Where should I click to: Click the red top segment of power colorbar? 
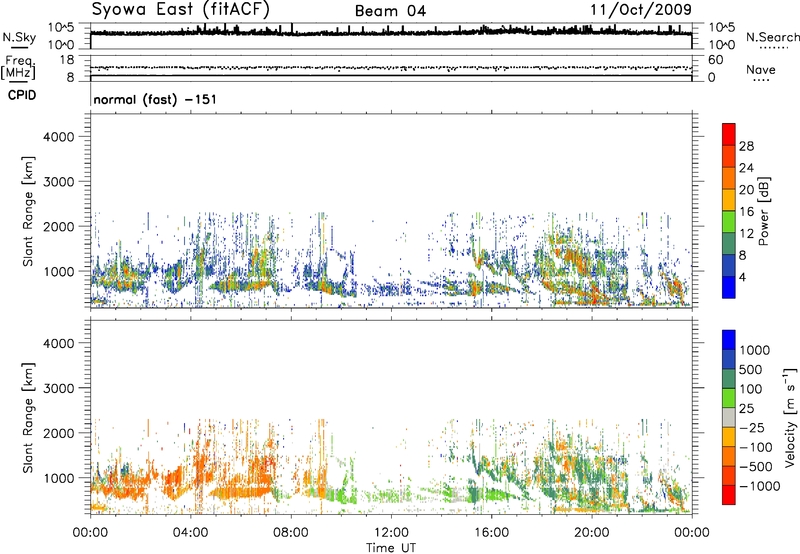(x=729, y=134)
